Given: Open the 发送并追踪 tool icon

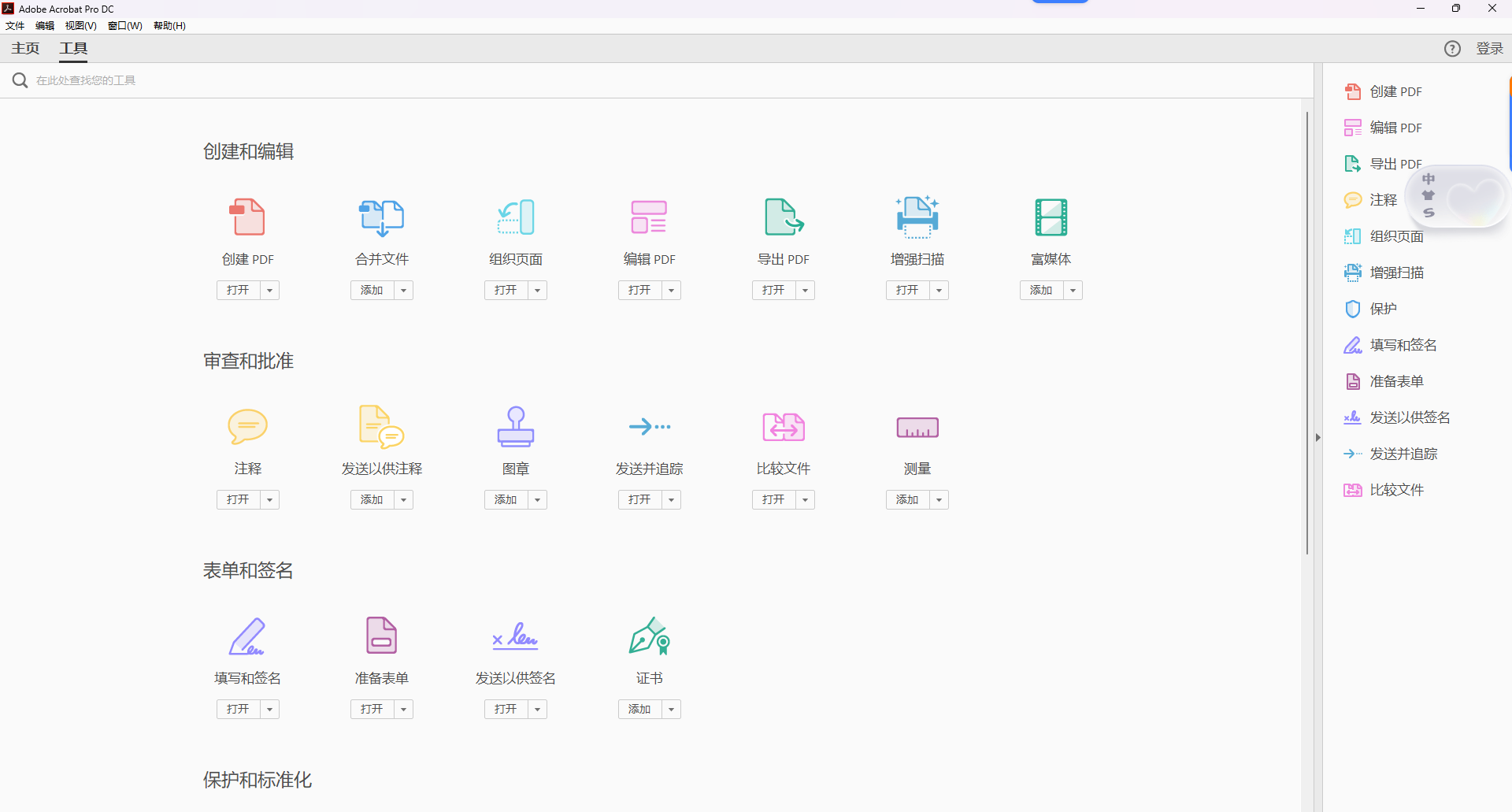Looking at the screenshot, I should (x=649, y=426).
